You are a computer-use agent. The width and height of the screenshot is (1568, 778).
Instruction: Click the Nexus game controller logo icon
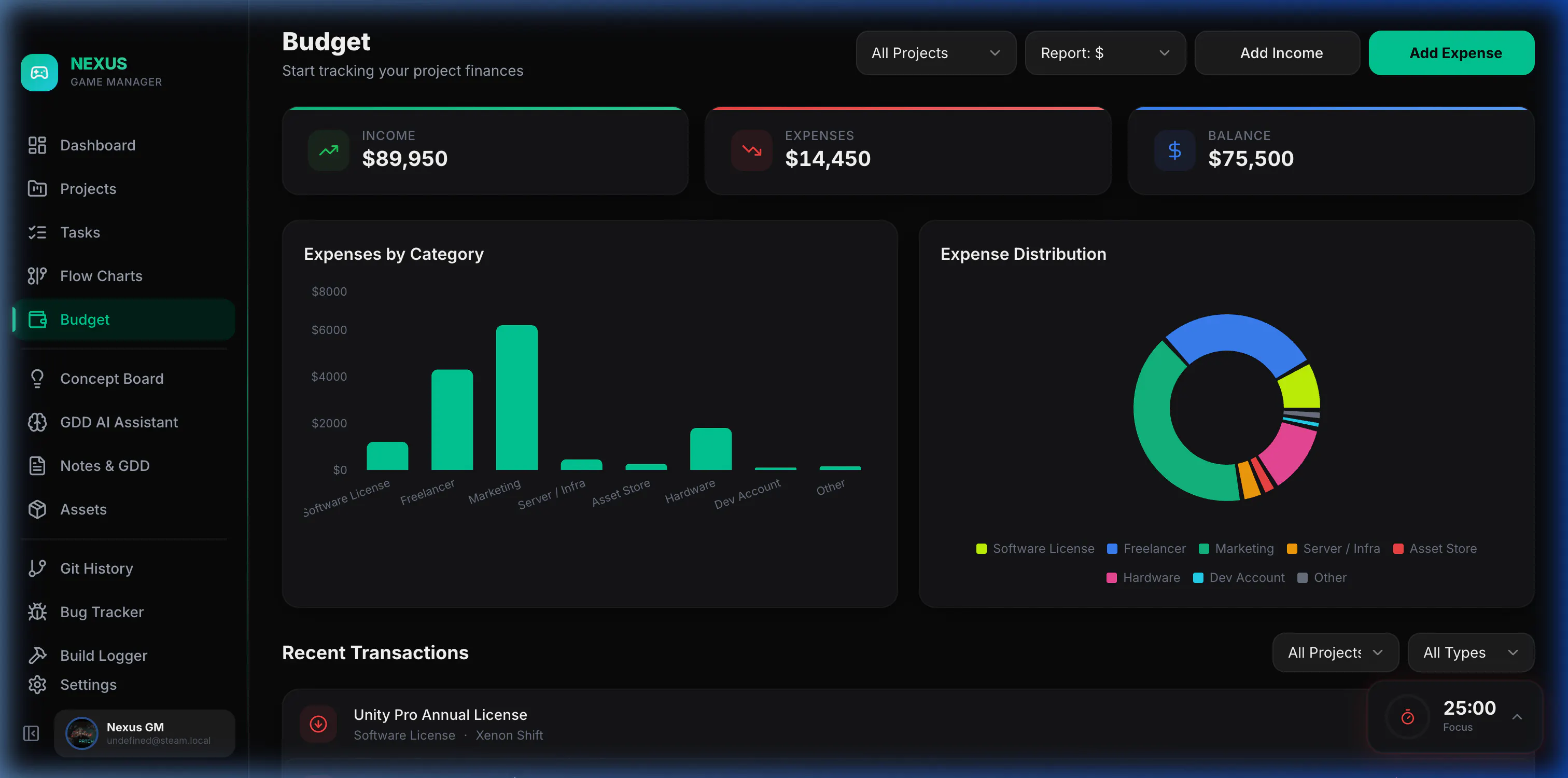coord(39,73)
